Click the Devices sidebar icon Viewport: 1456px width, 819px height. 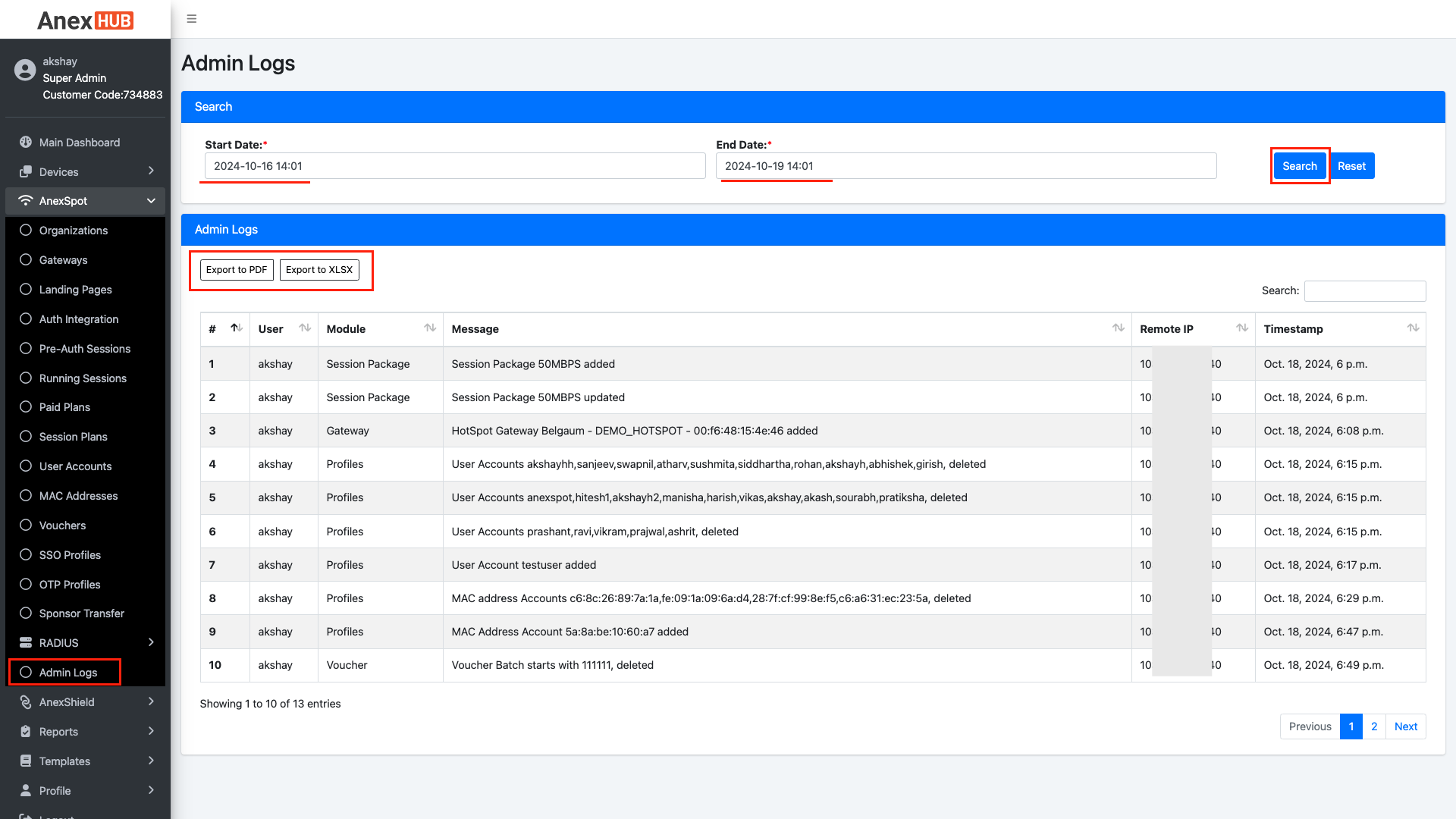26,172
